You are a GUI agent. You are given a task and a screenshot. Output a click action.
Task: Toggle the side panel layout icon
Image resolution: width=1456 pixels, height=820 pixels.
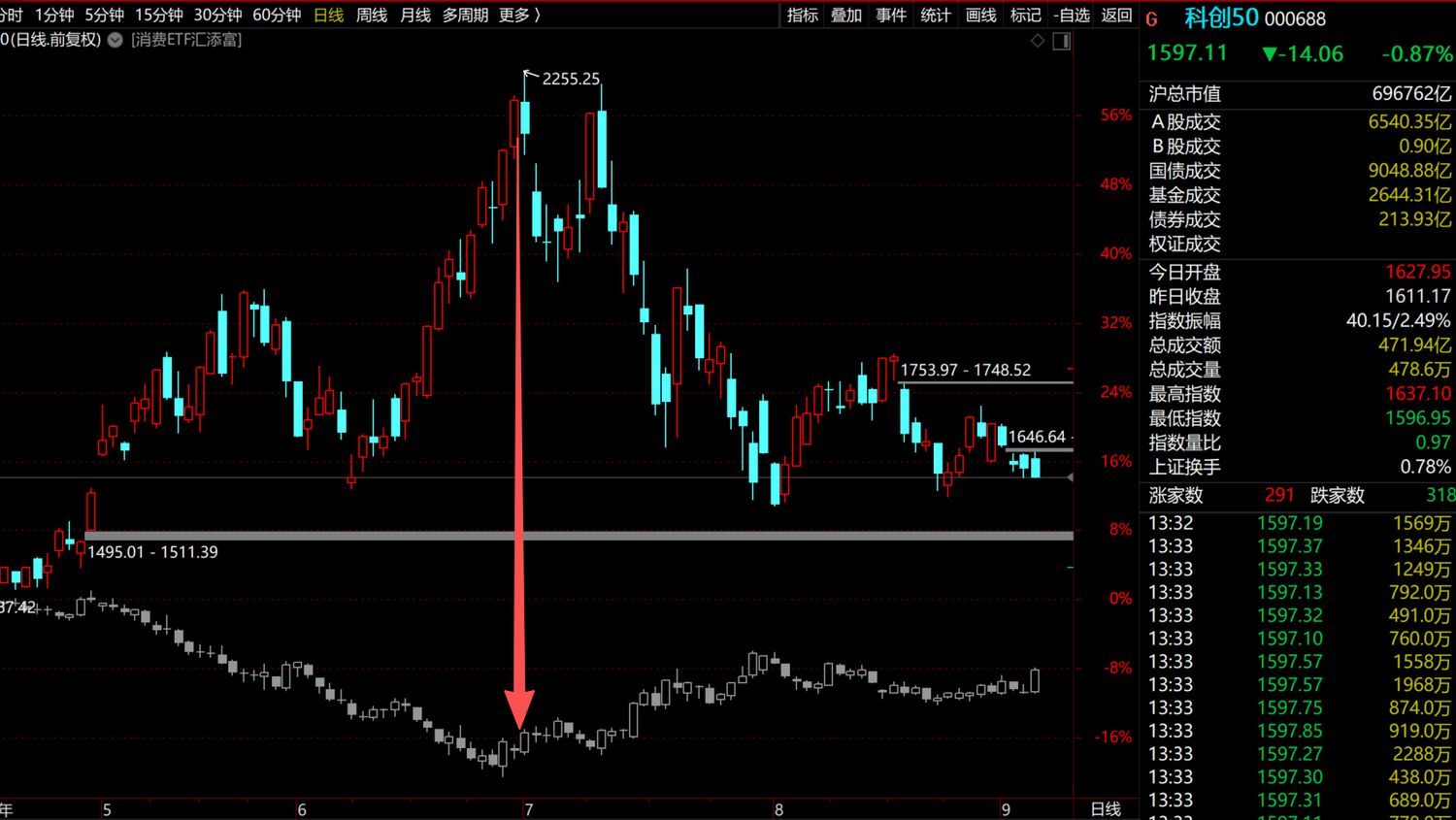tap(1062, 41)
